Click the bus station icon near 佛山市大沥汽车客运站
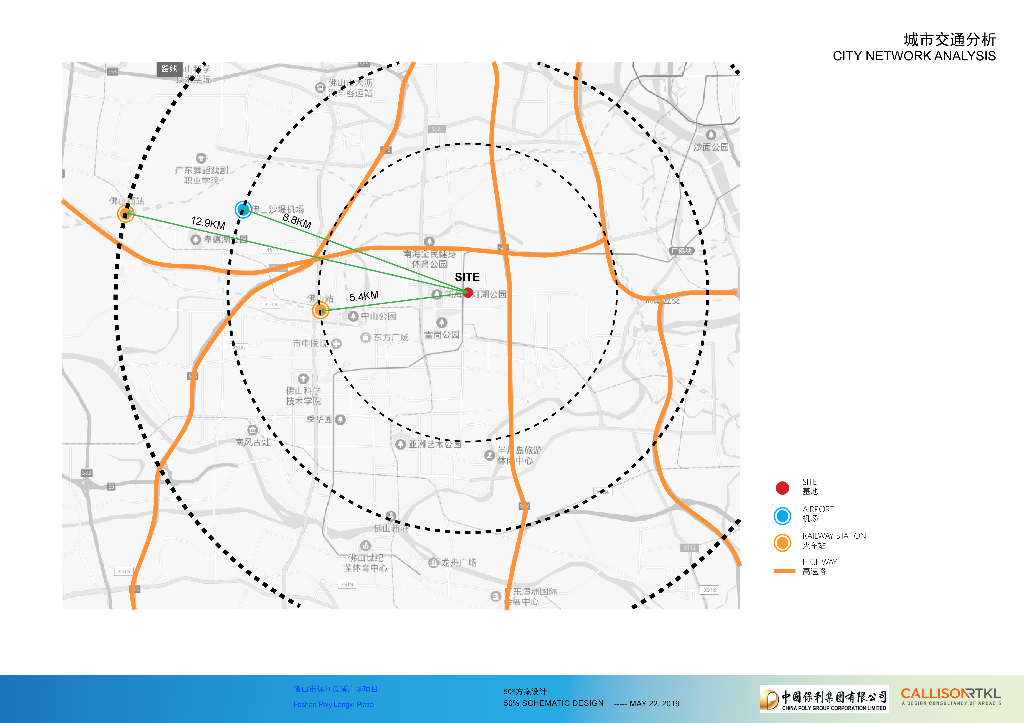The height and width of the screenshot is (723, 1024). click(x=320, y=87)
